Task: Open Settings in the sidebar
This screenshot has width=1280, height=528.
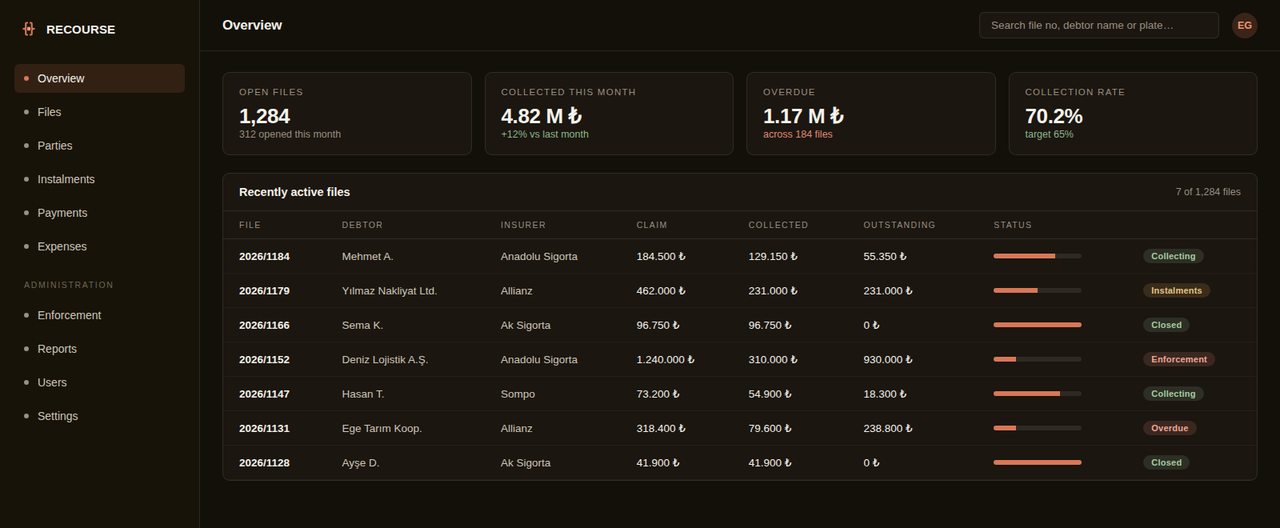Action: coord(99,416)
